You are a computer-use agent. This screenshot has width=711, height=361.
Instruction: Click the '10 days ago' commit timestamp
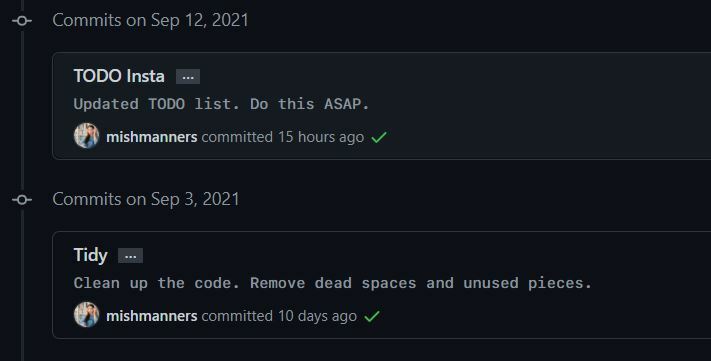point(317,316)
